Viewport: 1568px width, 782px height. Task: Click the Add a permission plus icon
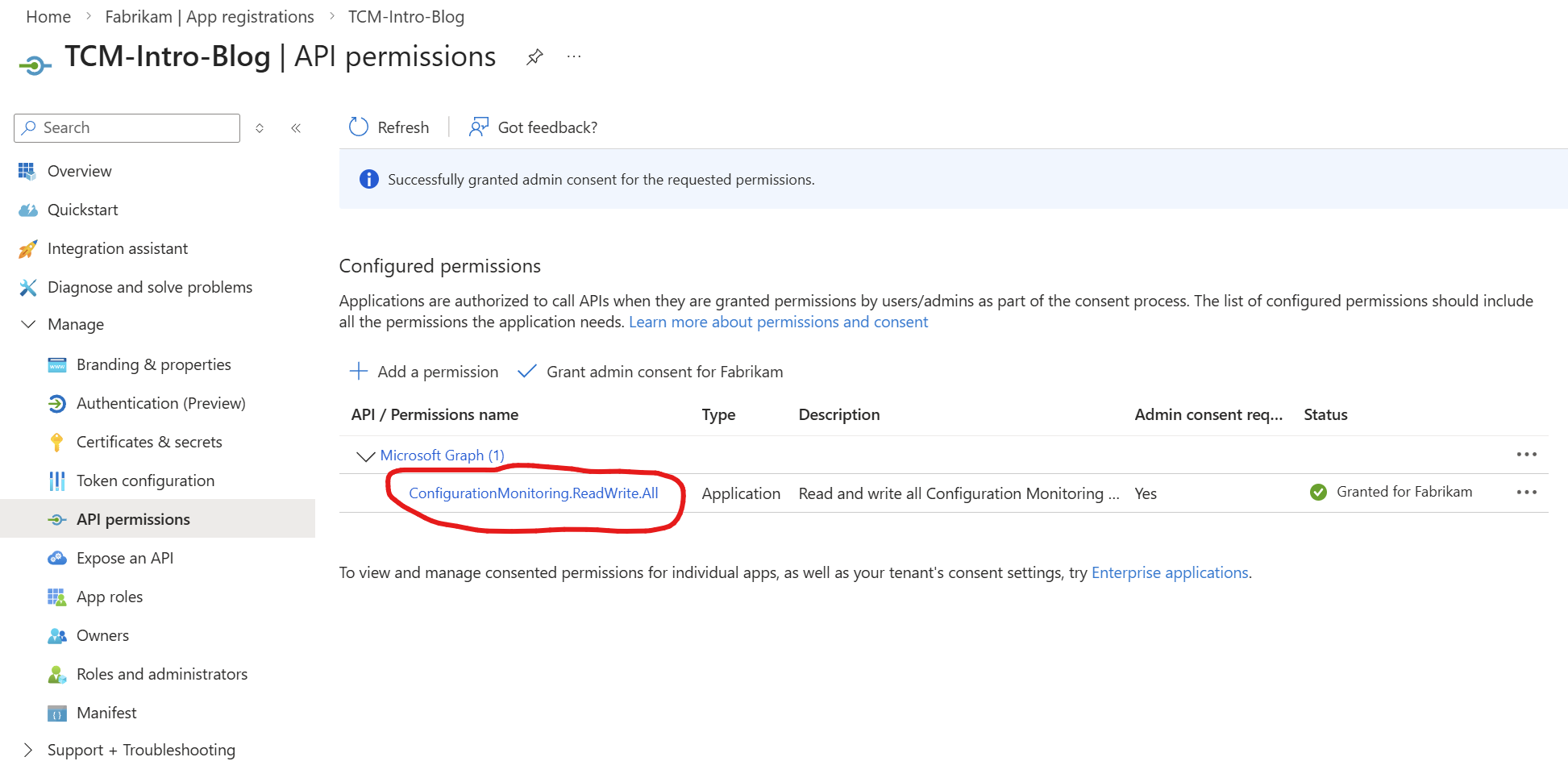coord(358,371)
